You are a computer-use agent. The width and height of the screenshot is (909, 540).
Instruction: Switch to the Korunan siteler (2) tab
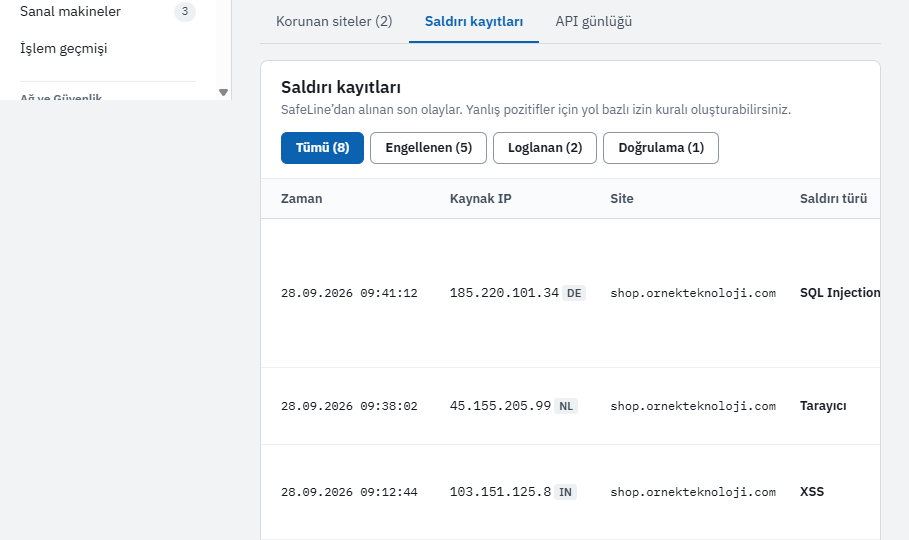click(334, 21)
